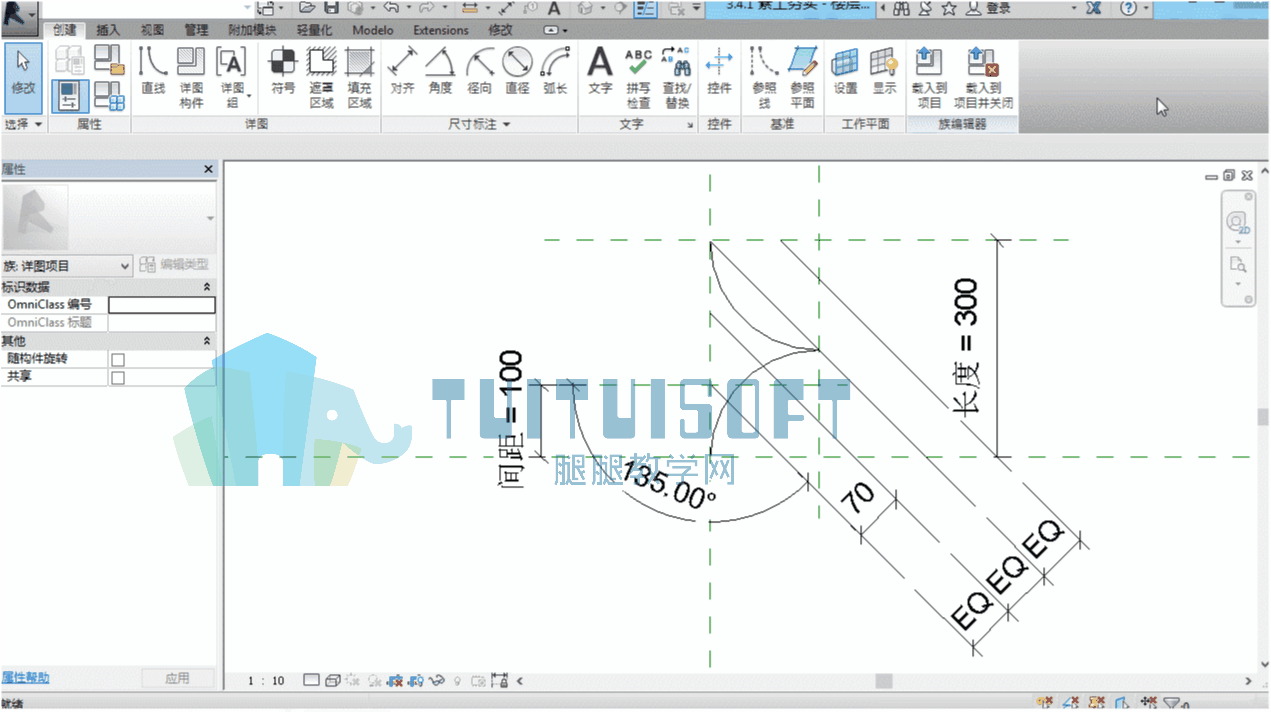Click the OmniClass 编号 input field
1271x712 pixels.
pyautogui.click(x=162, y=305)
